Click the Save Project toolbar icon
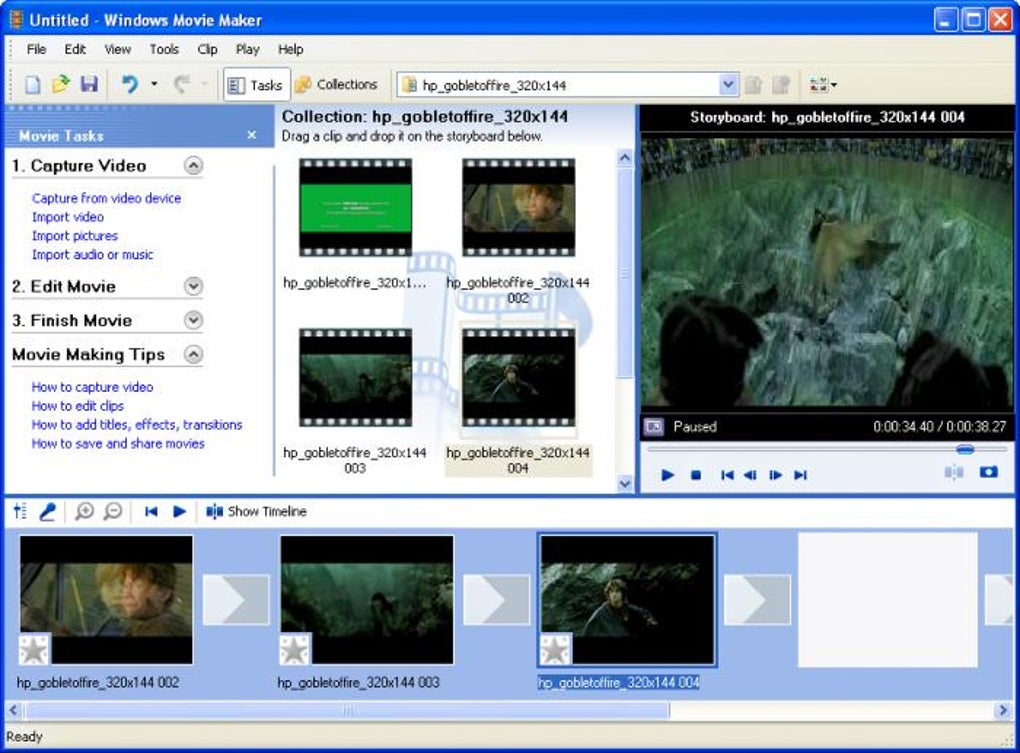 point(89,85)
